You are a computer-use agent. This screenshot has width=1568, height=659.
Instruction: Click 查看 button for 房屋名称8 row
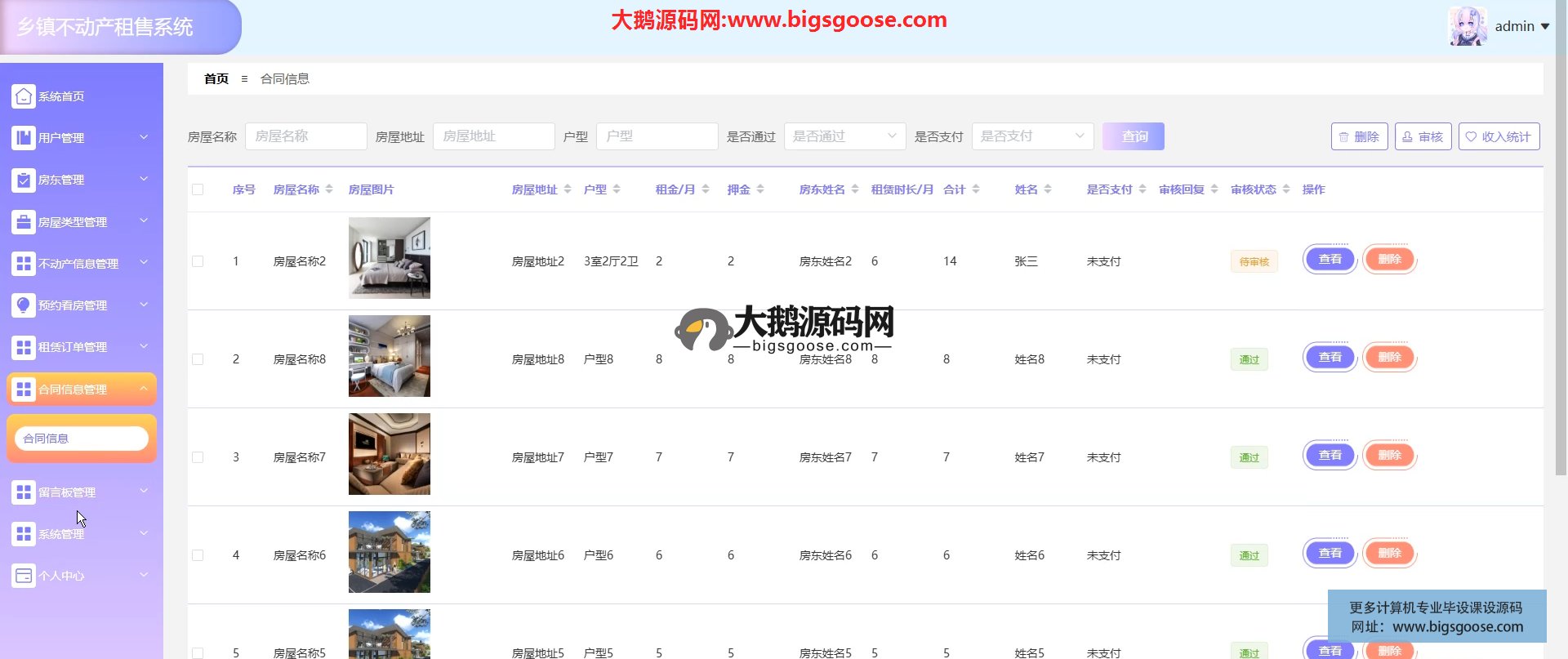coord(1330,358)
